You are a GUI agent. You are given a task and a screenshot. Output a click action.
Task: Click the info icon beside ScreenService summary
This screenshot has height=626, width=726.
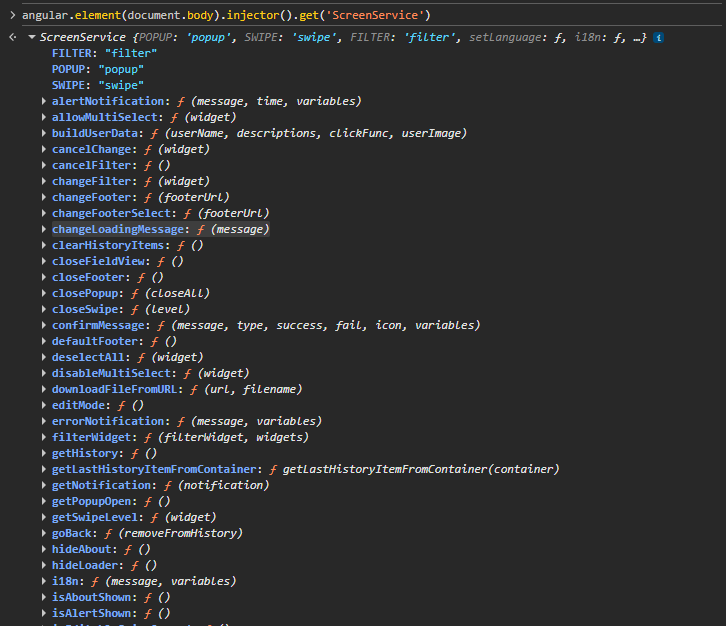pos(659,37)
